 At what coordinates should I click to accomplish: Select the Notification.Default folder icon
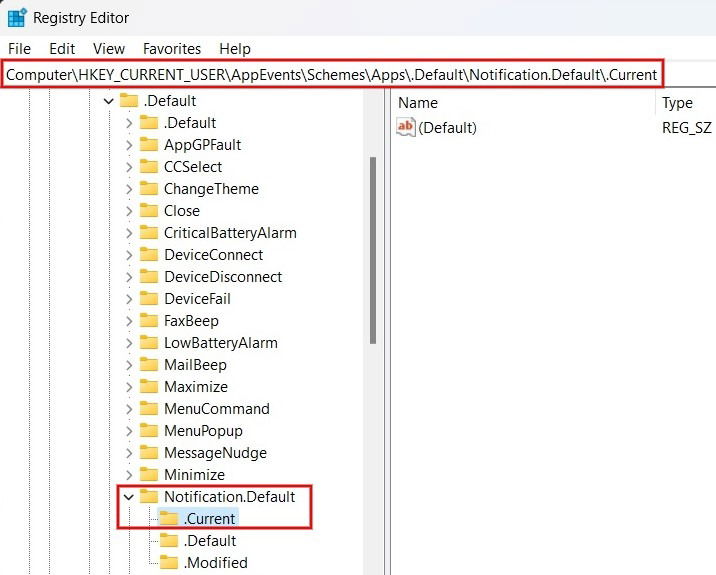(x=149, y=496)
